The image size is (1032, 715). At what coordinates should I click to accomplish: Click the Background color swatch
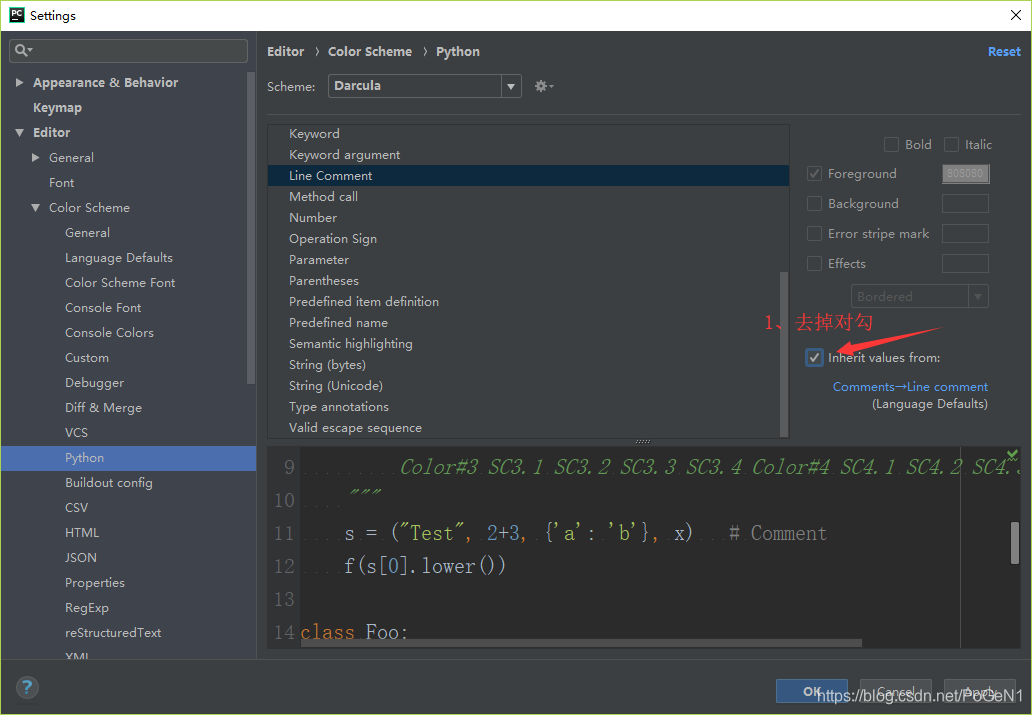tap(965, 203)
